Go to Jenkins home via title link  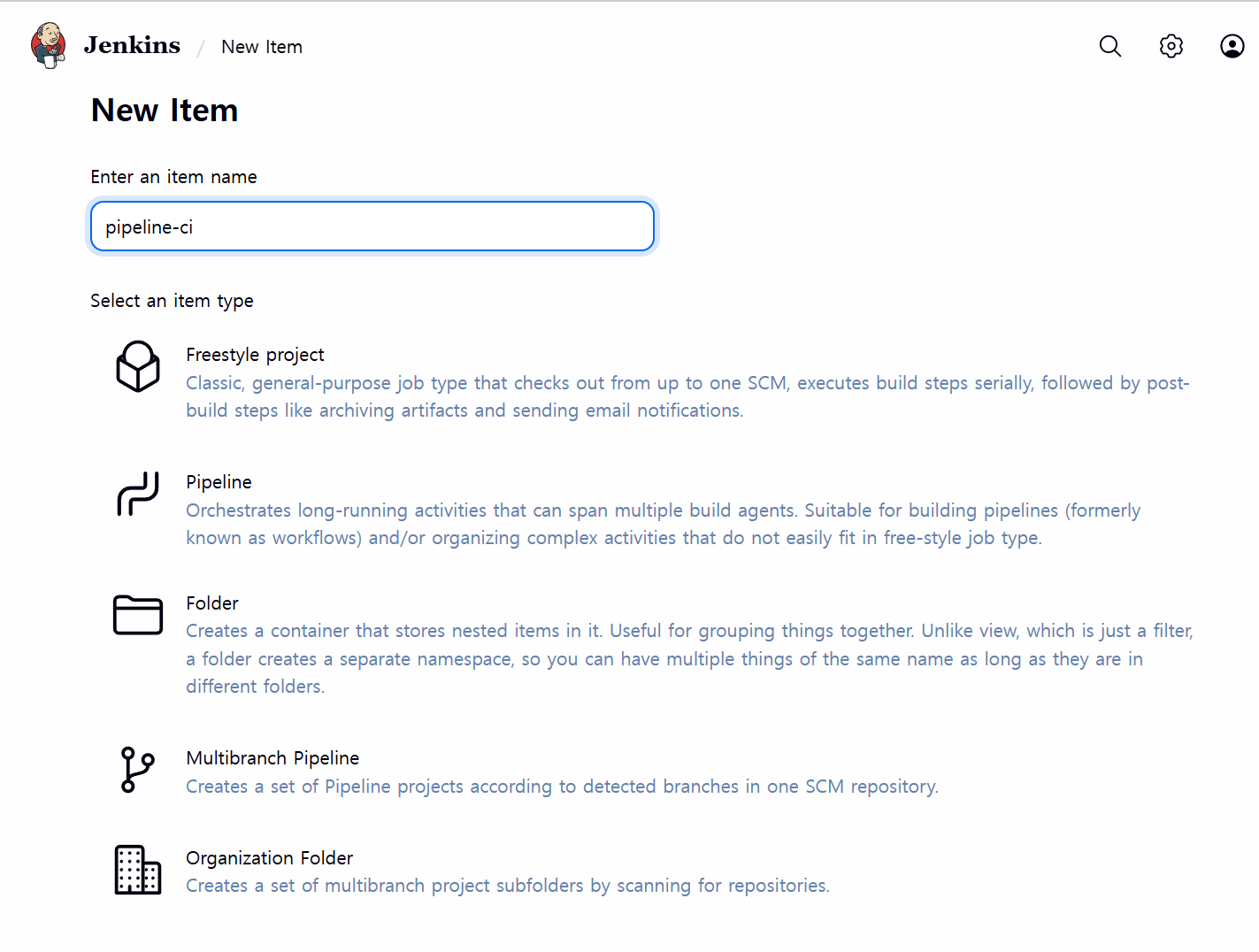(x=132, y=45)
